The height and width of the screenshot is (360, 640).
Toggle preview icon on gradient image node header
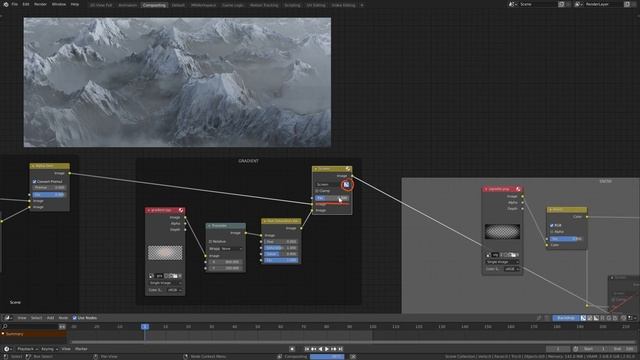pyautogui.click(x=181, y=210)
